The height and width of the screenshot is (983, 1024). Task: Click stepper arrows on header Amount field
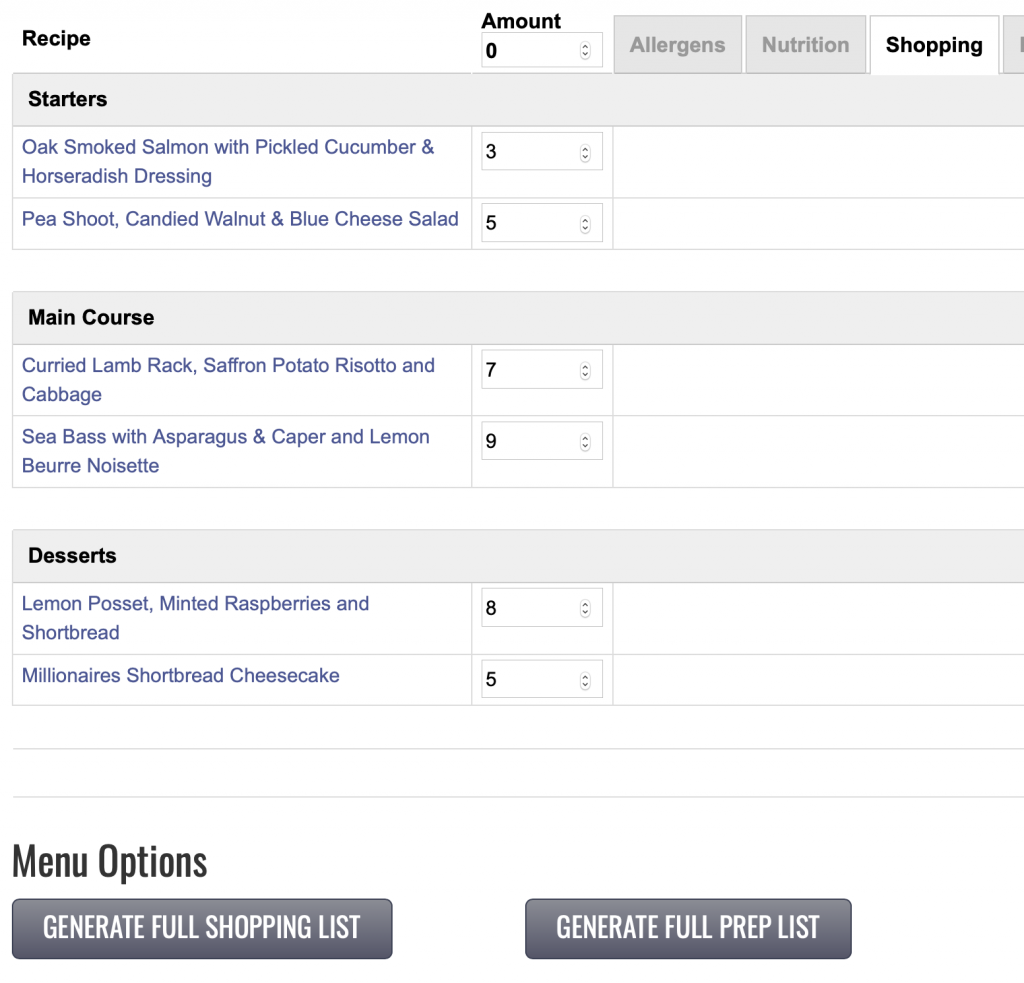point(585,50)
